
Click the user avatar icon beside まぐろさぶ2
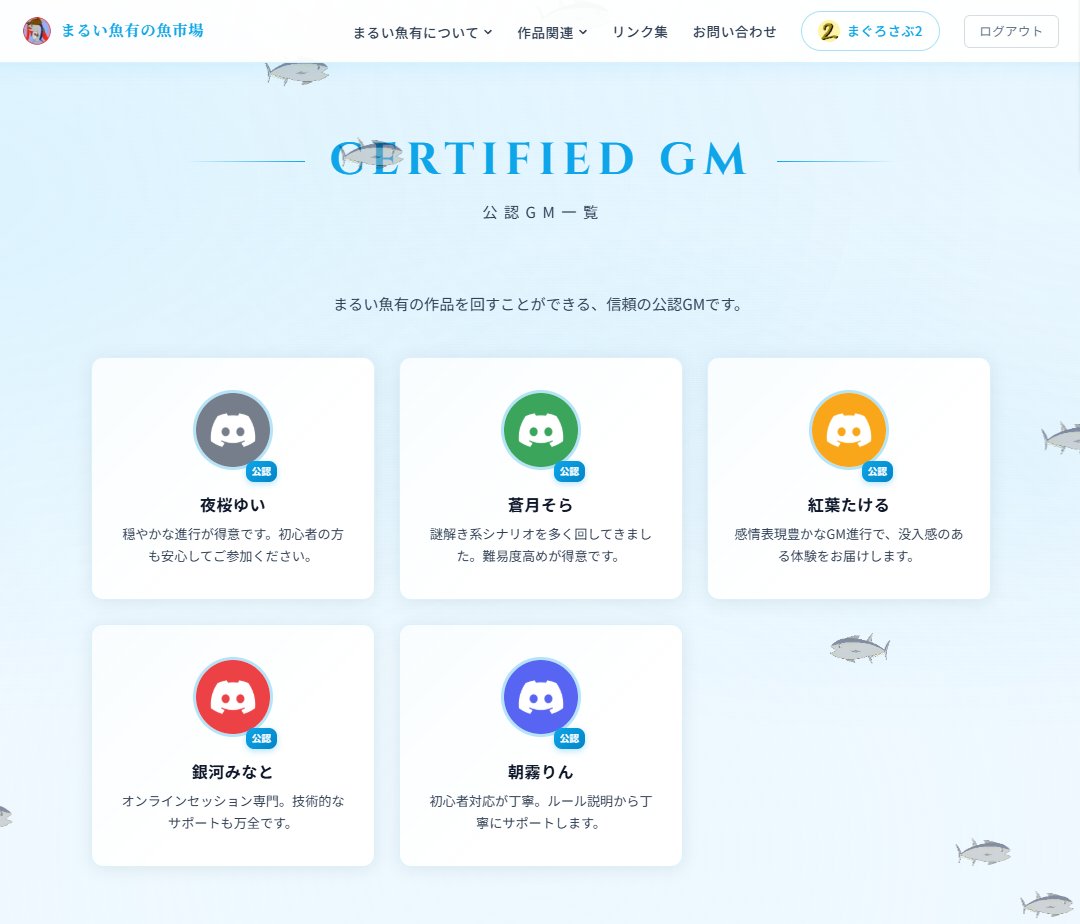pyautogui.click(x=829, y=31)
